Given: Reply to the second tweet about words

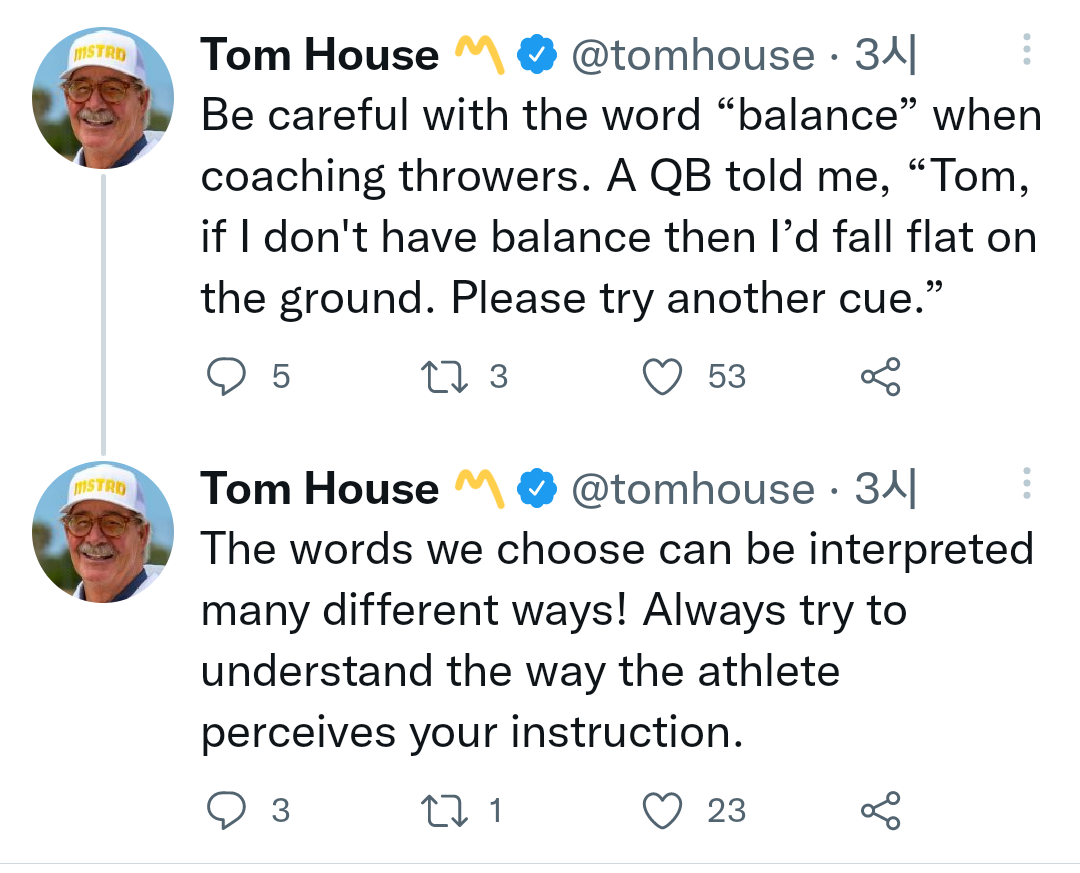Looking at the screenshot, I should pos(226,810).
